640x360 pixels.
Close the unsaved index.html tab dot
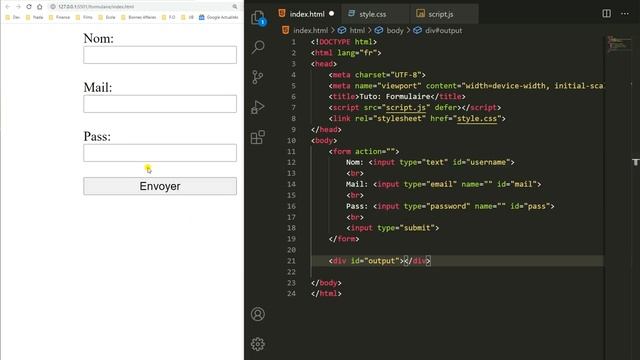[331, 13]
